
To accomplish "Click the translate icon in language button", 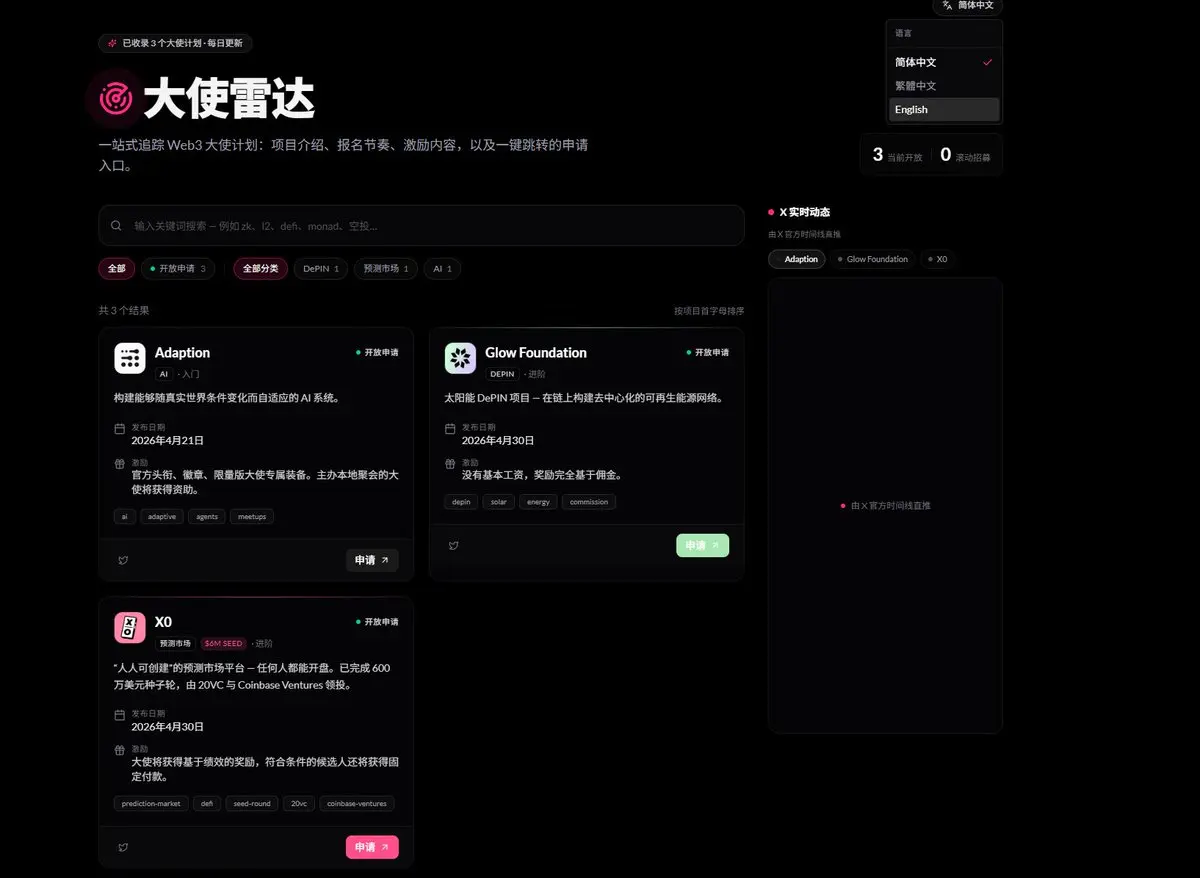I will [x=947, y=5].
